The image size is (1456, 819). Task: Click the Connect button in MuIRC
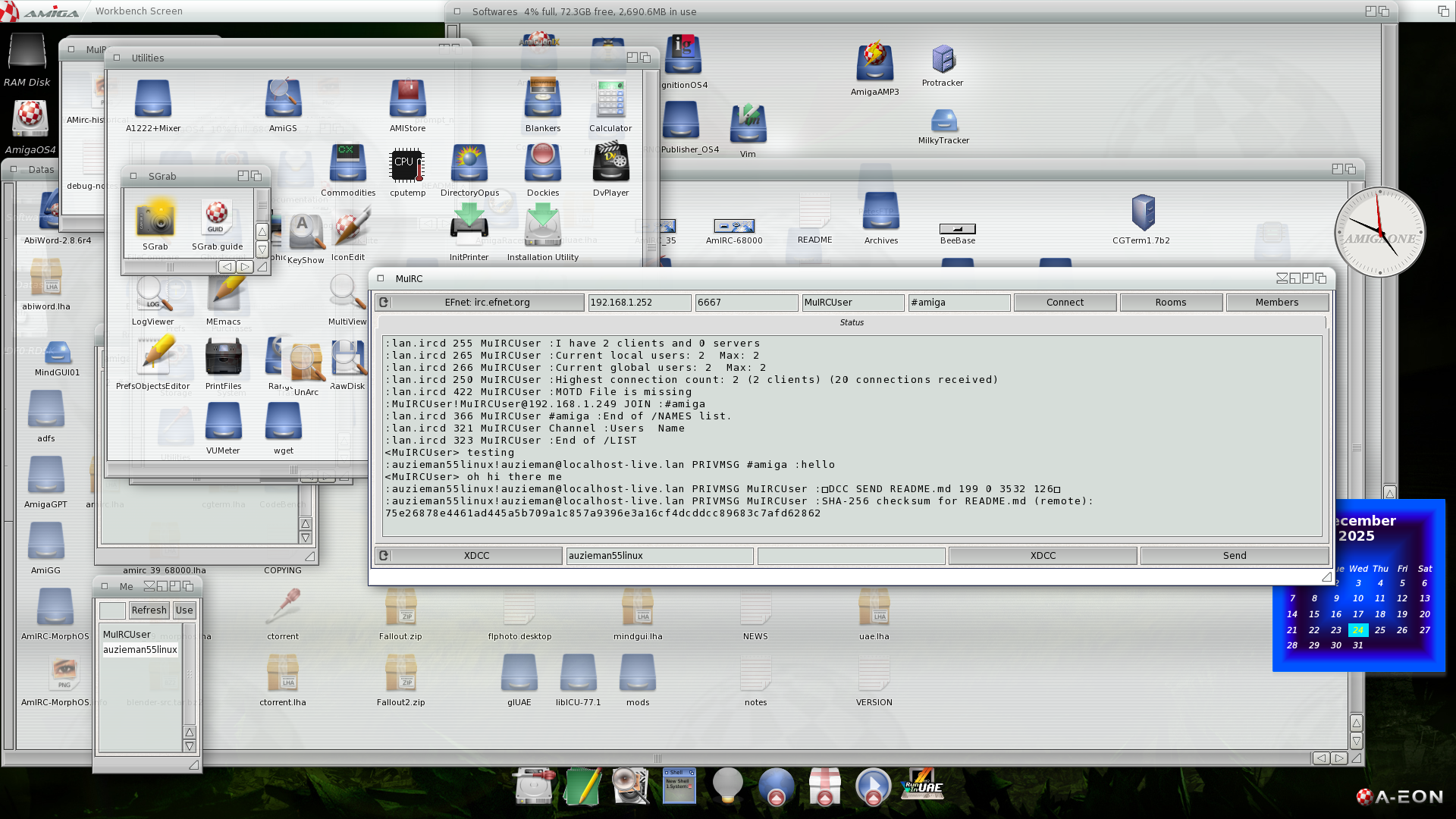click(x=1065, y=303)
